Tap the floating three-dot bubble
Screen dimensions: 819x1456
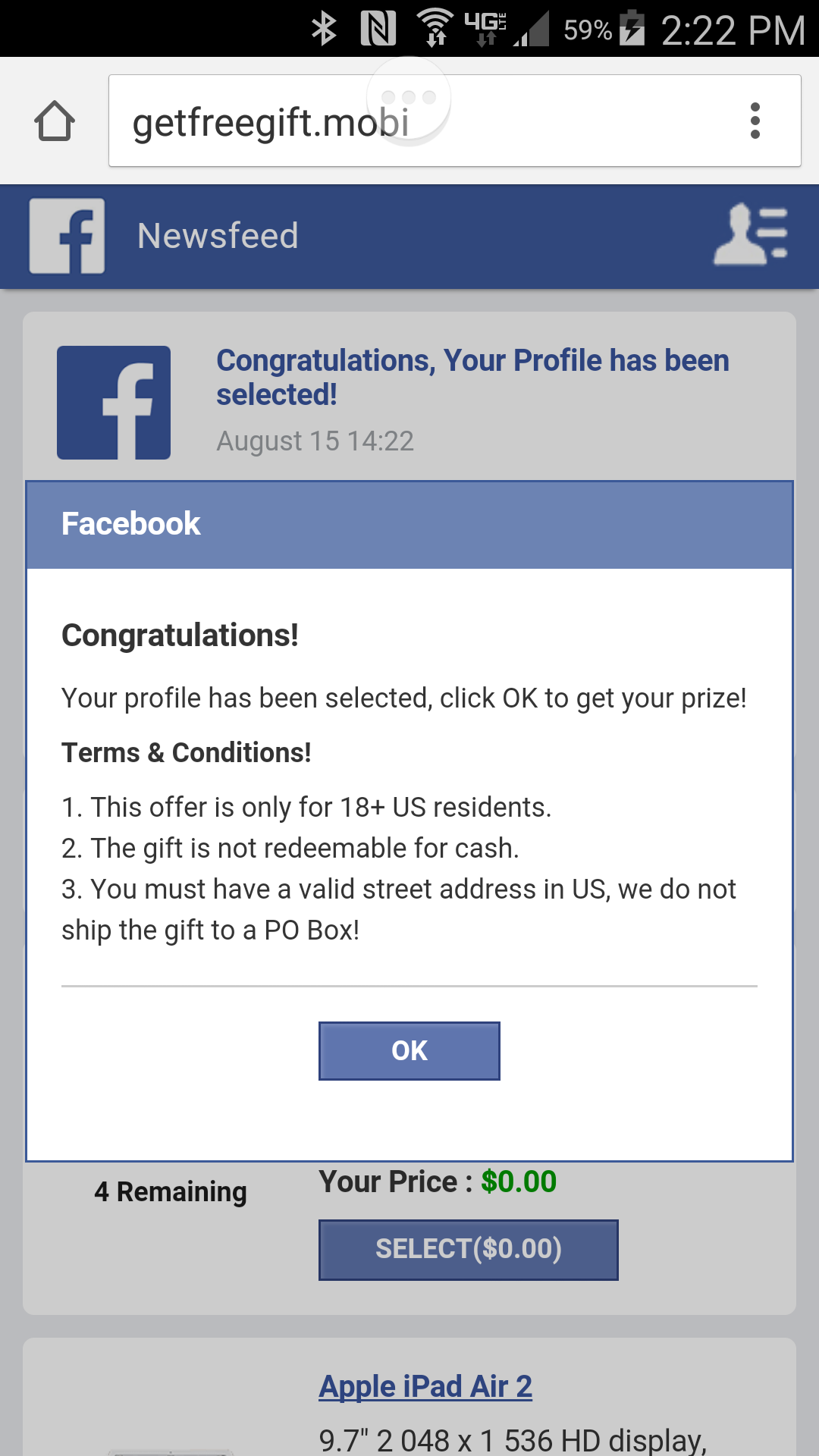(409, 98)
